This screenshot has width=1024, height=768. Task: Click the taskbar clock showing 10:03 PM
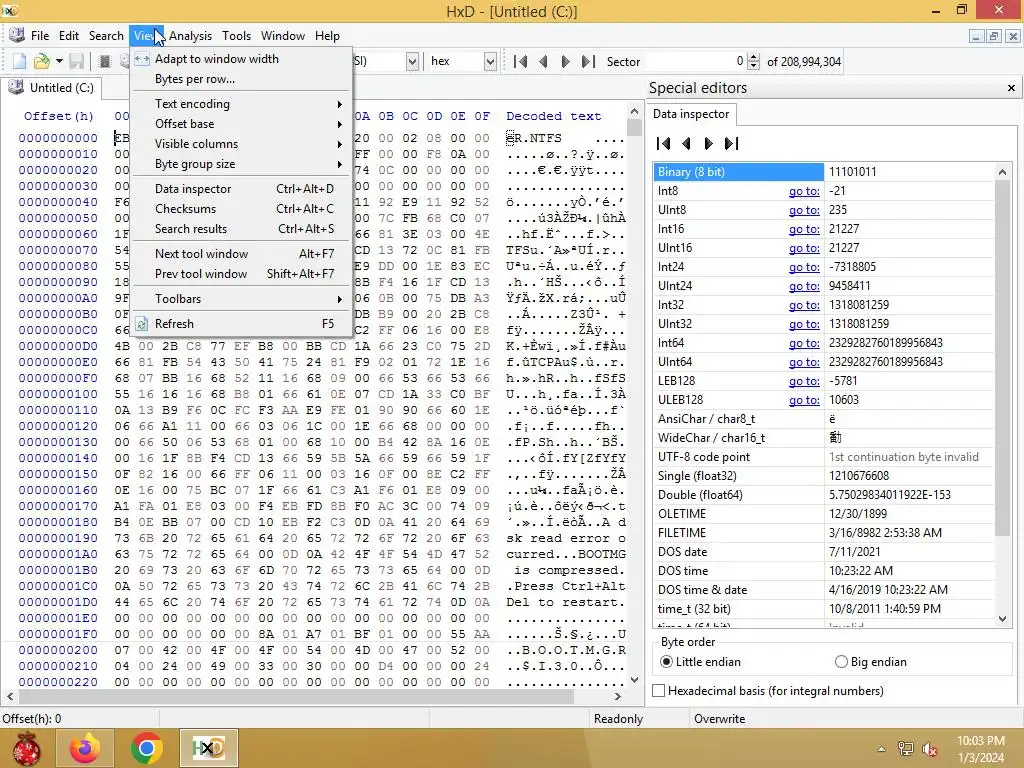click(x=980, y=749)
